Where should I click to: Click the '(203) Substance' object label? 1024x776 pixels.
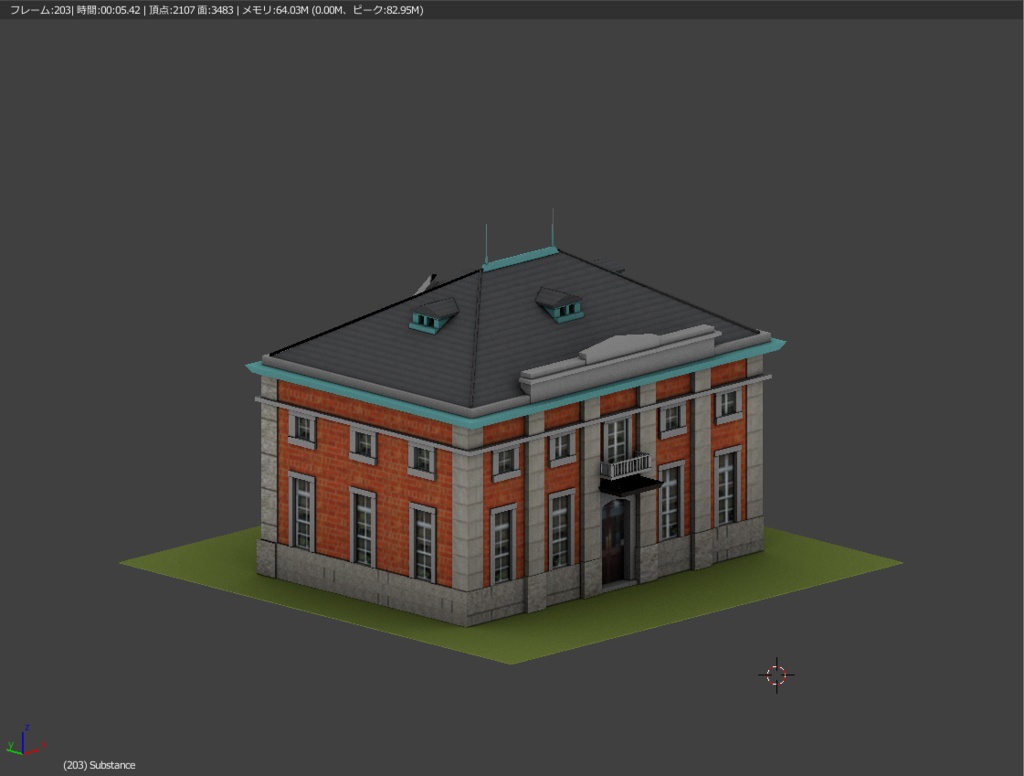click(99, 765)
